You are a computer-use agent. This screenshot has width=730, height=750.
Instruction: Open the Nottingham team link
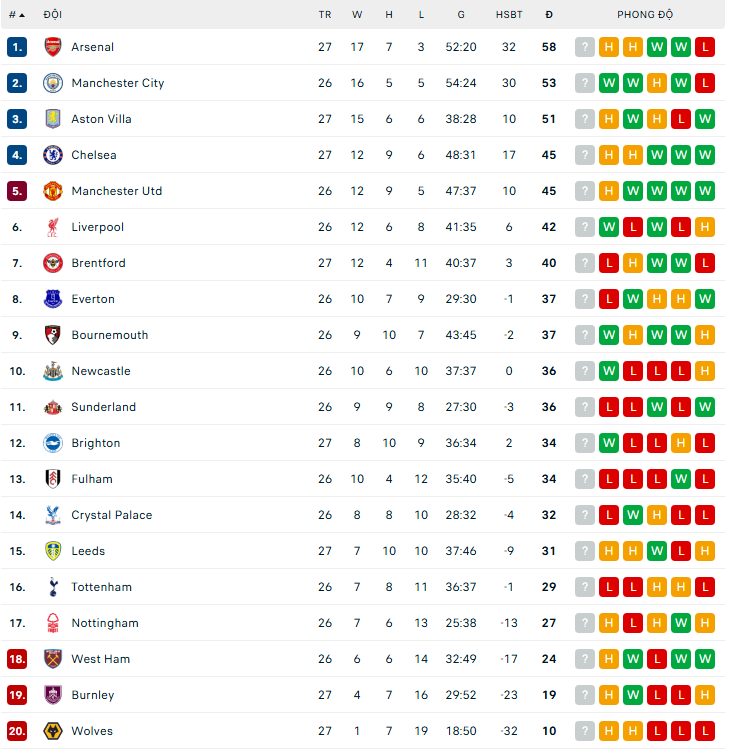click(x=105, y=623)
